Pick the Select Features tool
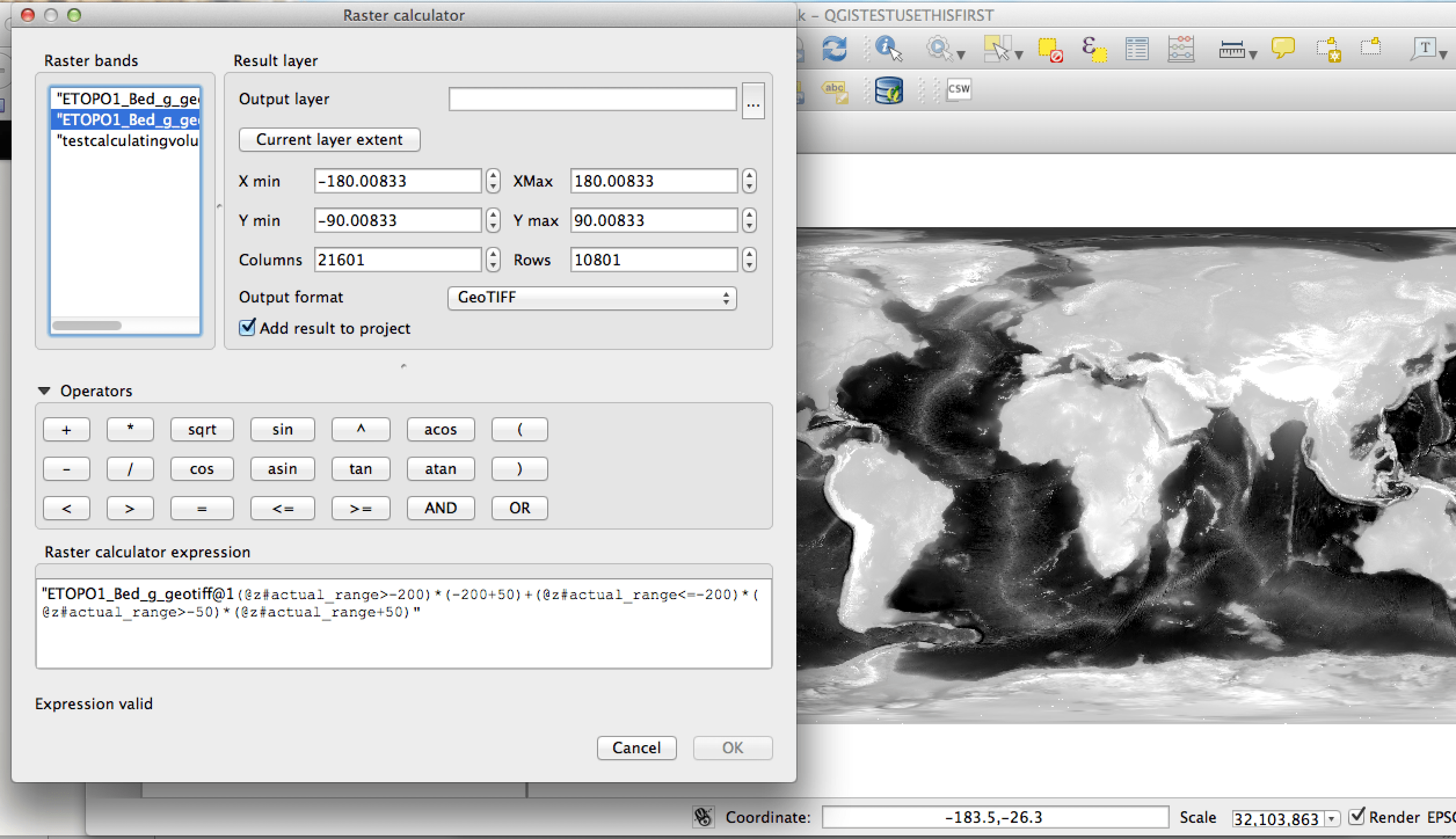The width and height of the screenshot is (1456, 839). tap(997, 49)
